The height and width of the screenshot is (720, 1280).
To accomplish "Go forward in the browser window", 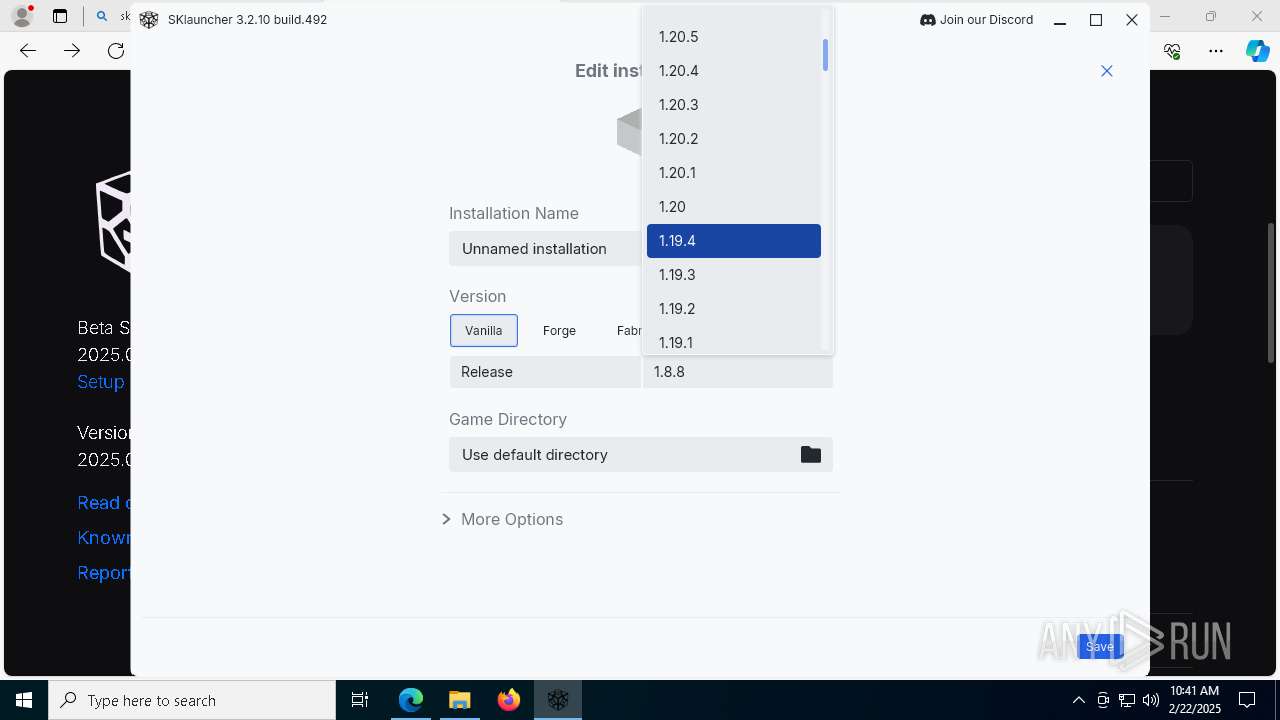I will 72,51.
